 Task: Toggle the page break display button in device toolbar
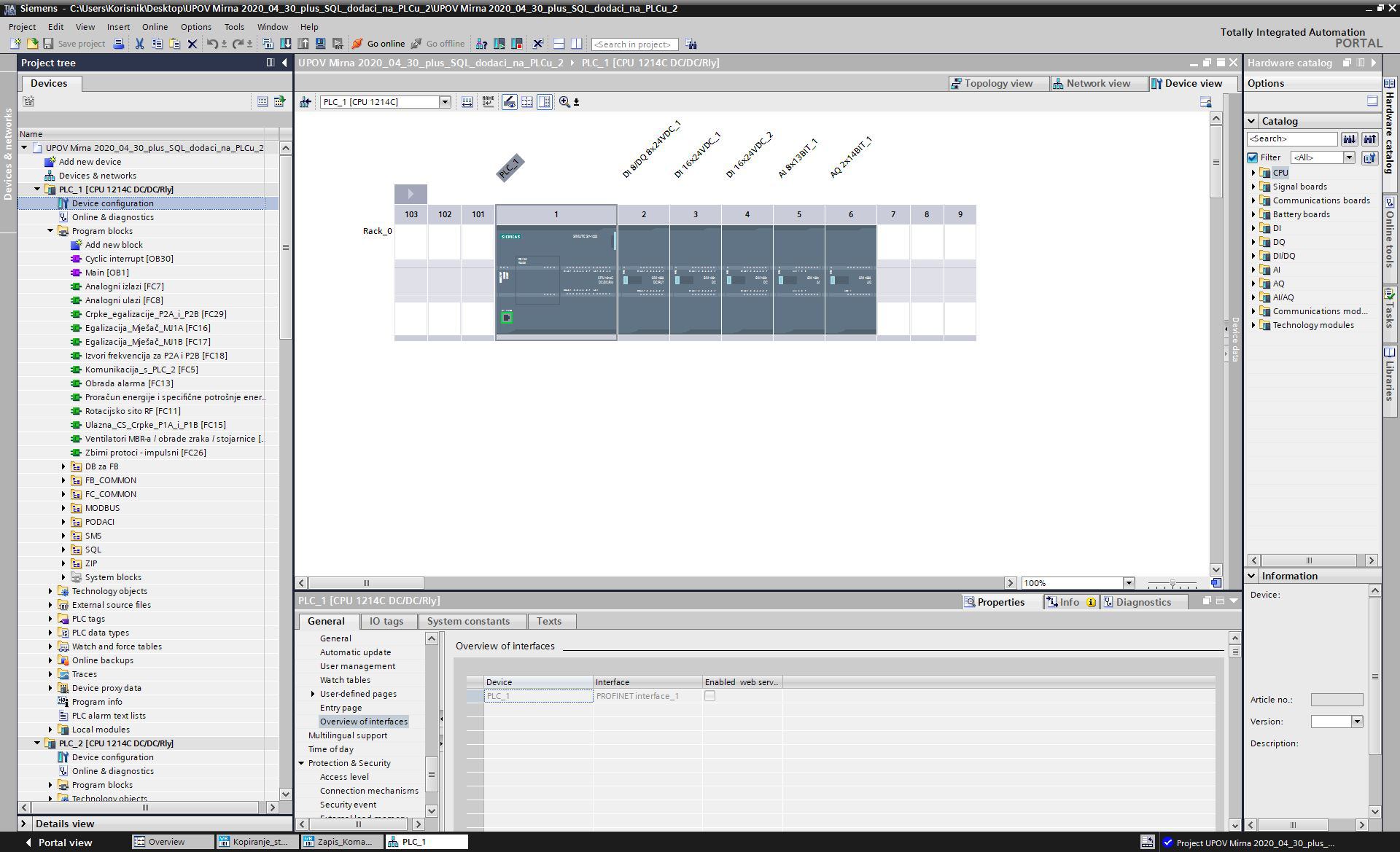point(526,102)
